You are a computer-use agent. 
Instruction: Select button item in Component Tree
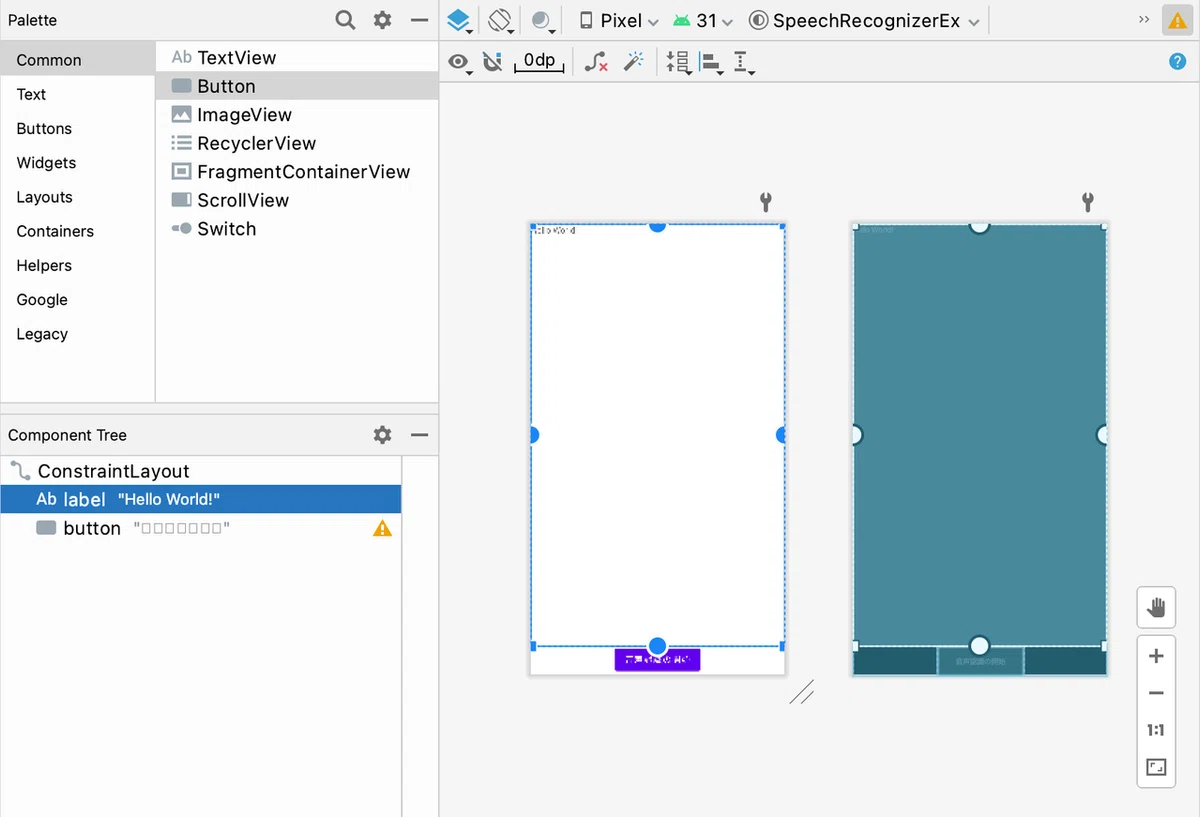[201, 528]
